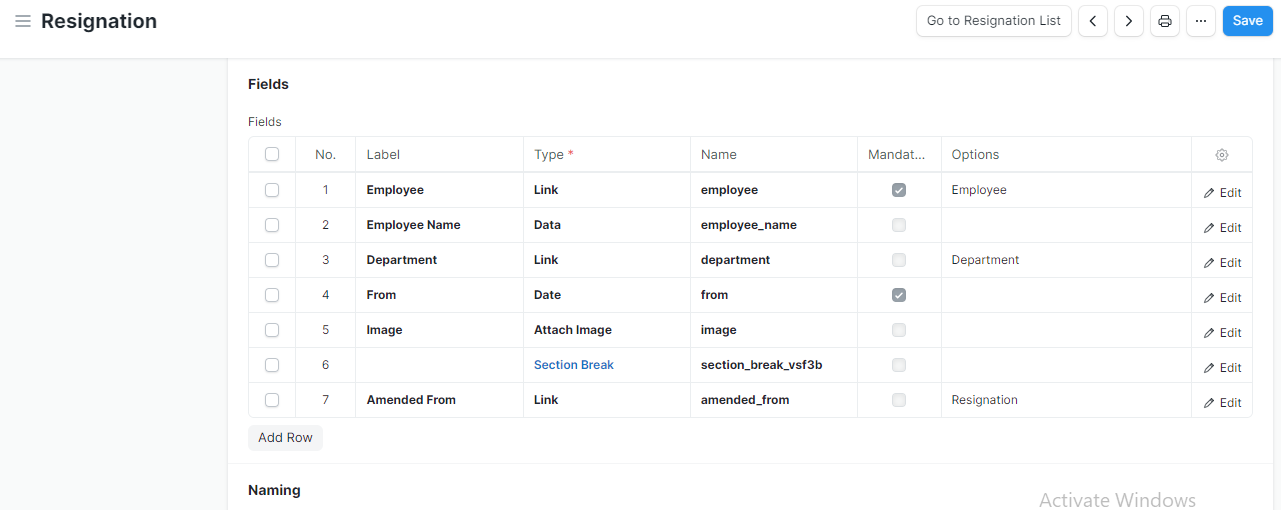Save the Resignation doctype
Viewport: 1281px width, 510px height.
[x=1247, y=21]
